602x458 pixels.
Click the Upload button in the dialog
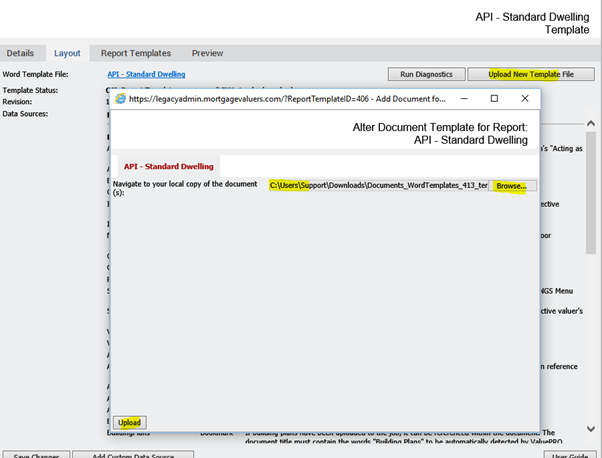click(x=129, y=422)
